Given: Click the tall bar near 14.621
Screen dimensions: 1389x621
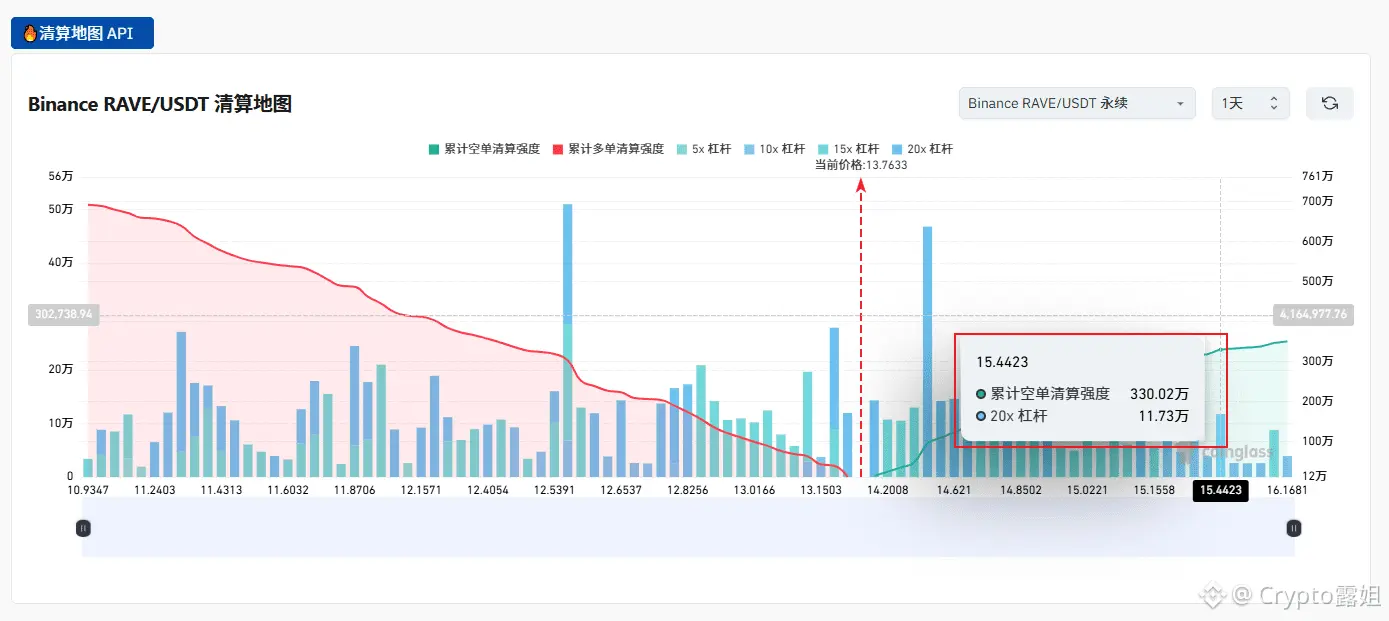Looking at the screenshot, I should pyautogui.click(x=927, y=351).
